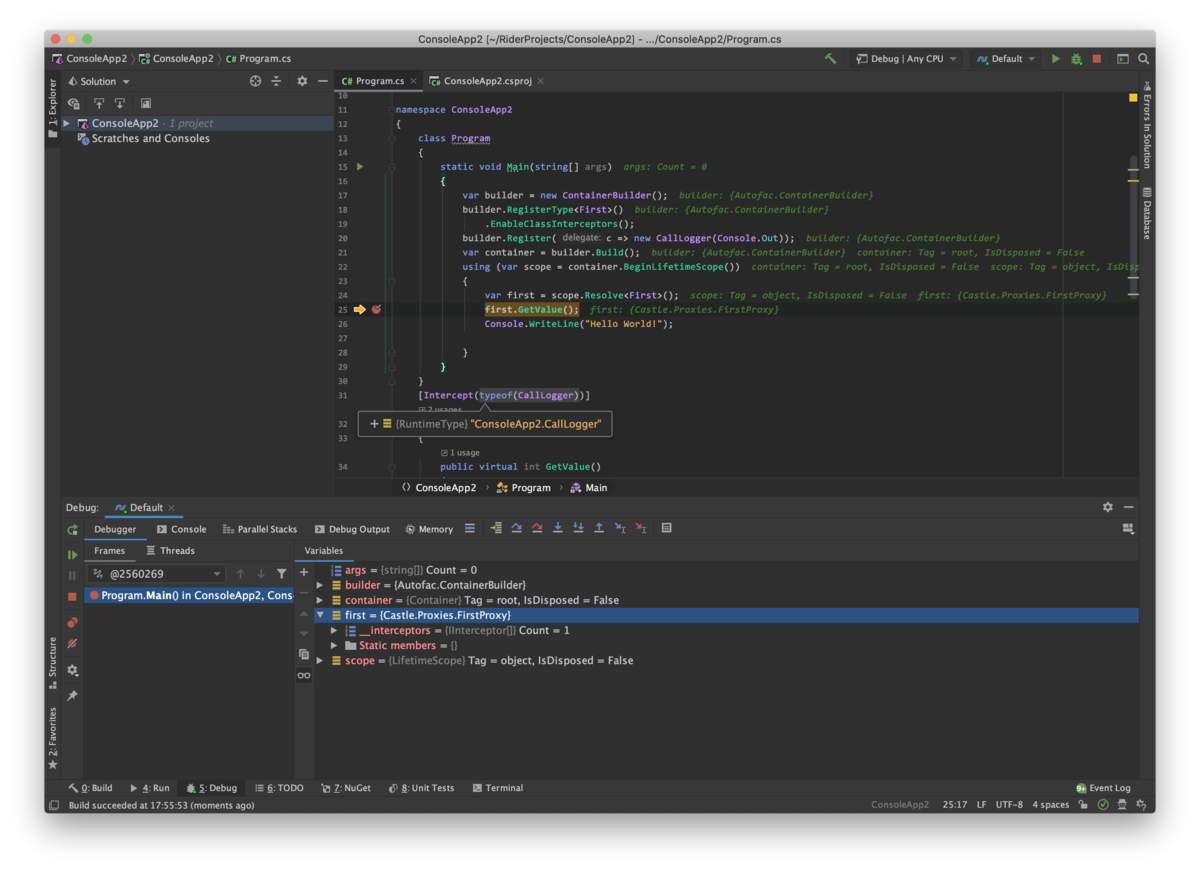Image resolution: width=1200 pixels, height=872 pixels.
Task: Rerun the debug session
Action: click(72, 530)
